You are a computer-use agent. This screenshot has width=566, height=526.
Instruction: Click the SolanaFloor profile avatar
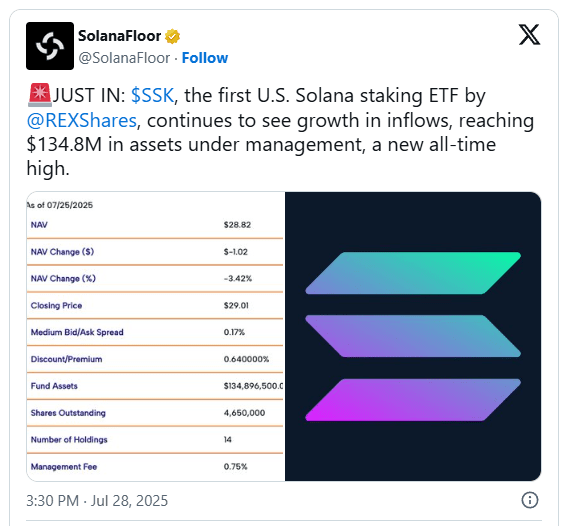point(50,46)
